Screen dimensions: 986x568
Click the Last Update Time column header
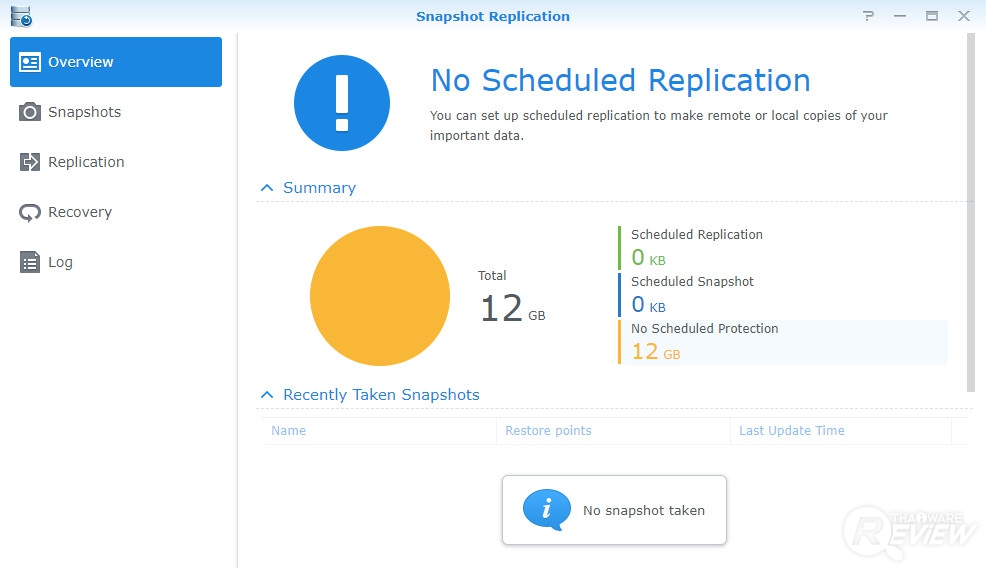[x=791, y=431]
